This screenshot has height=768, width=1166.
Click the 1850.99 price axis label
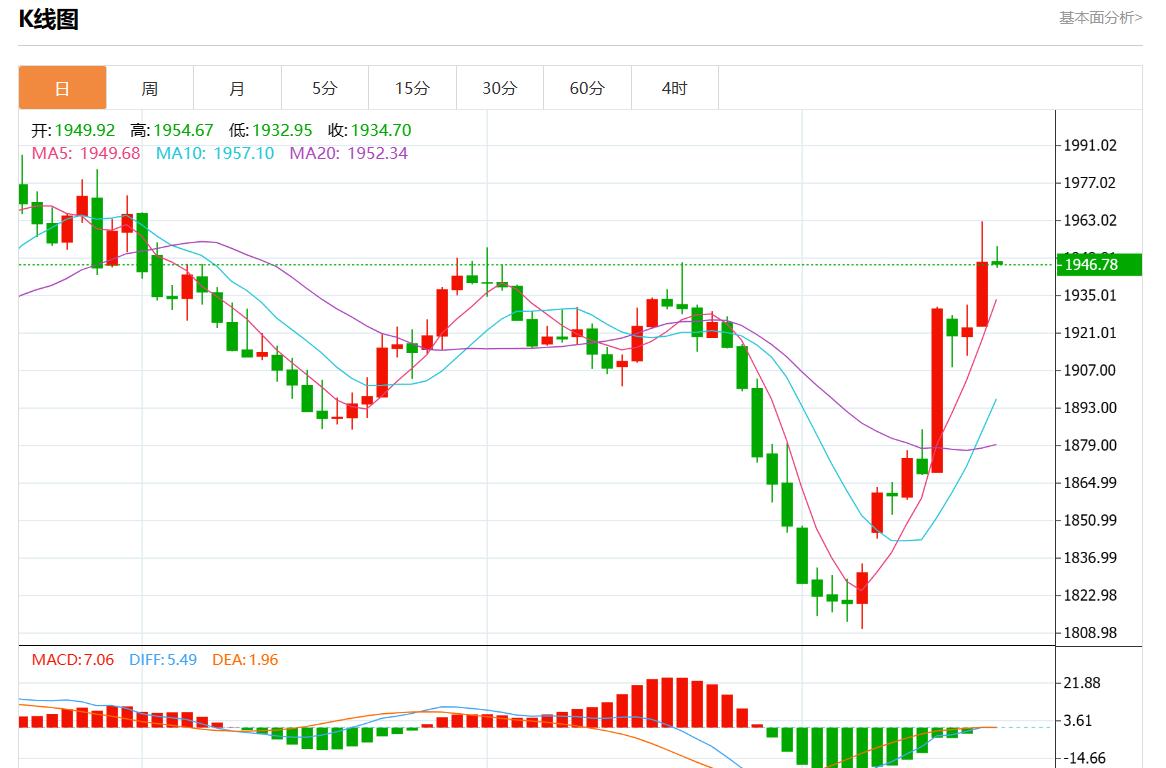click(x=1090, y=520)
